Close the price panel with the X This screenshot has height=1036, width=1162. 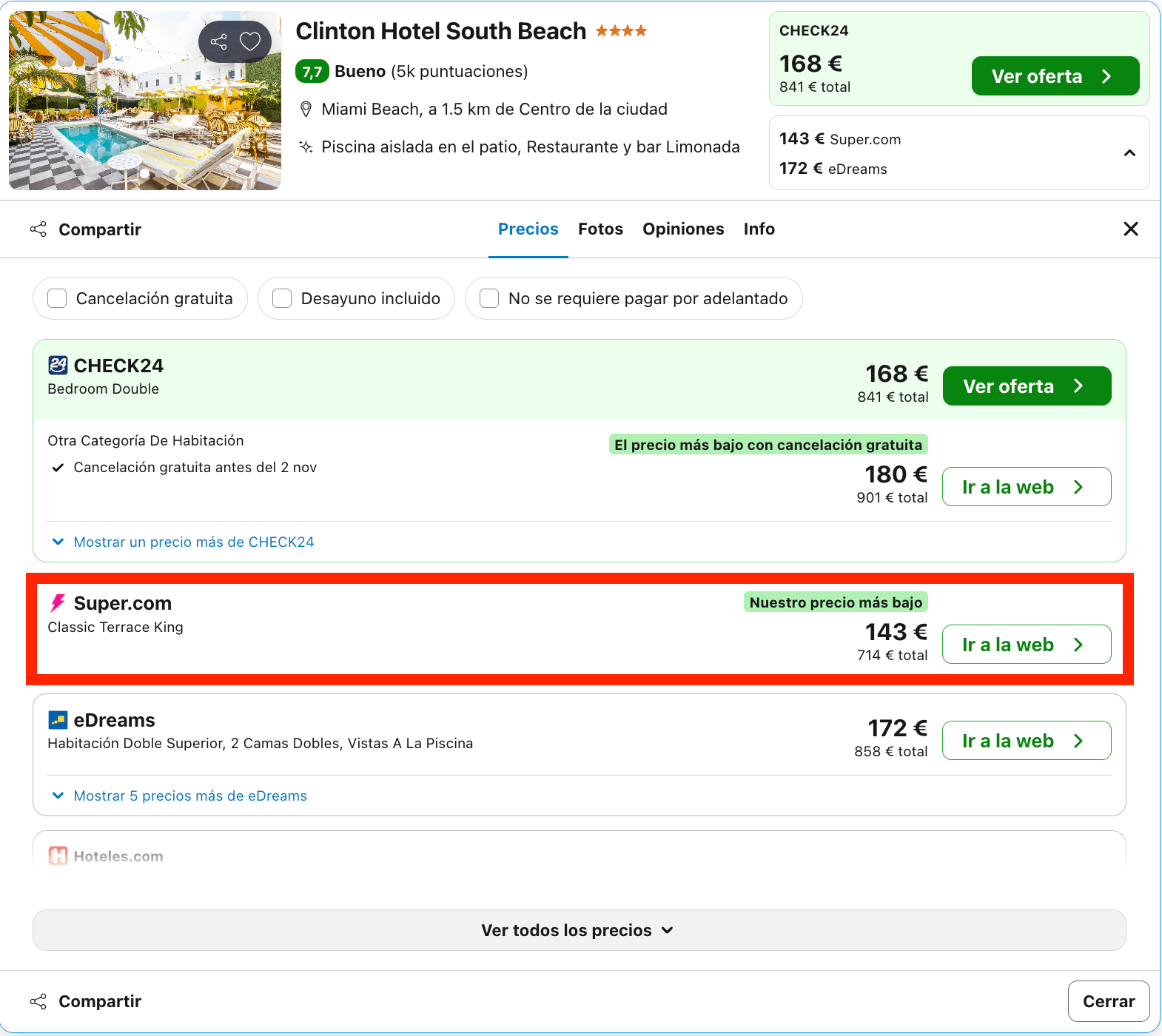click(1131, 229)
